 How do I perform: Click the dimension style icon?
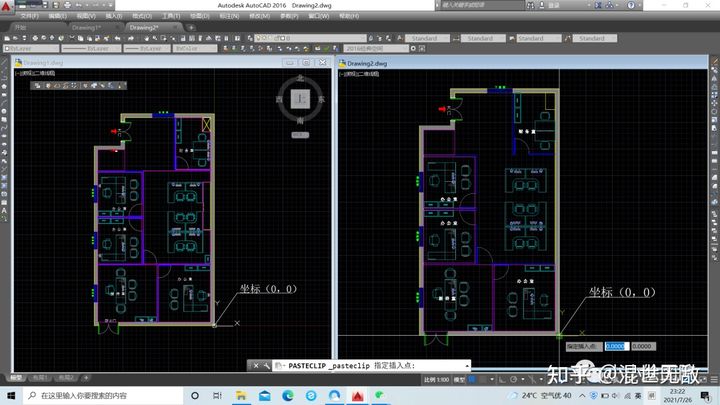456,38
